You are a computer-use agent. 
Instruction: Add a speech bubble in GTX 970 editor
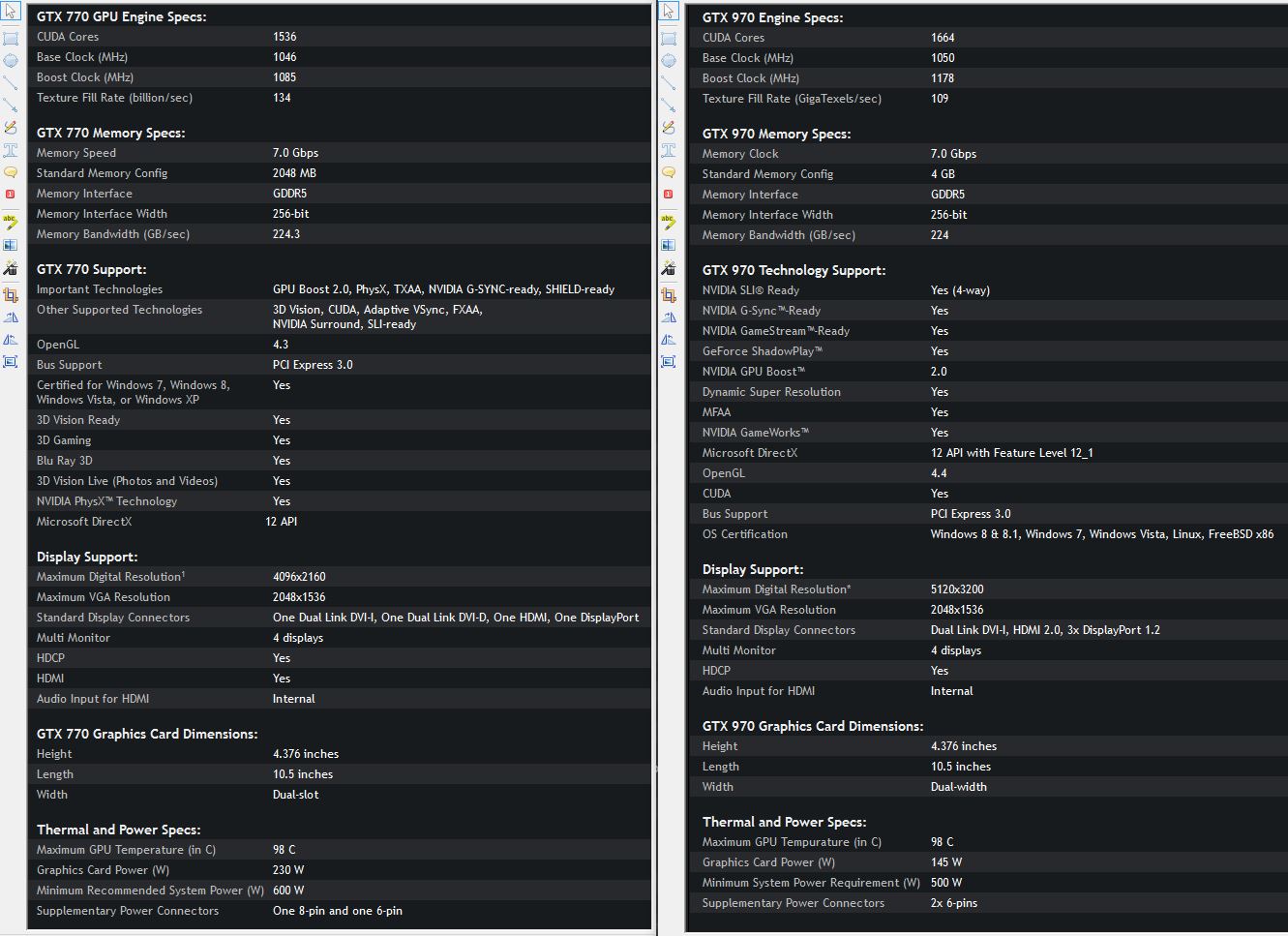click(x=669, y=172)
